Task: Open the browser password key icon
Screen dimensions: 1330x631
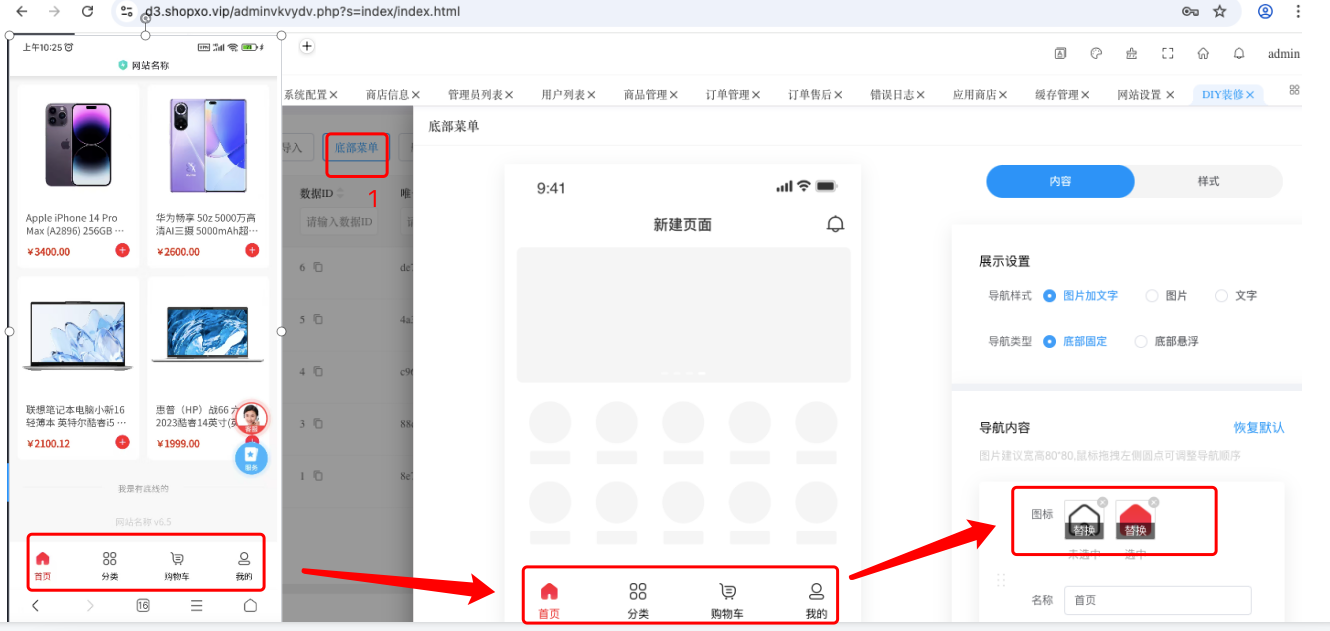Action: click(1190, 11)
